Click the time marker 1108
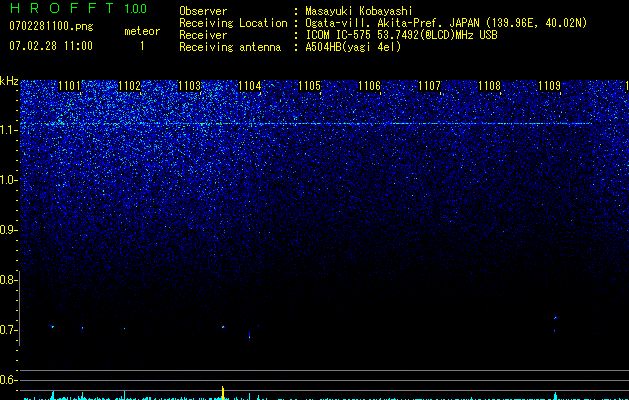Screen dimensions: 629x400 tap(490, 86)
